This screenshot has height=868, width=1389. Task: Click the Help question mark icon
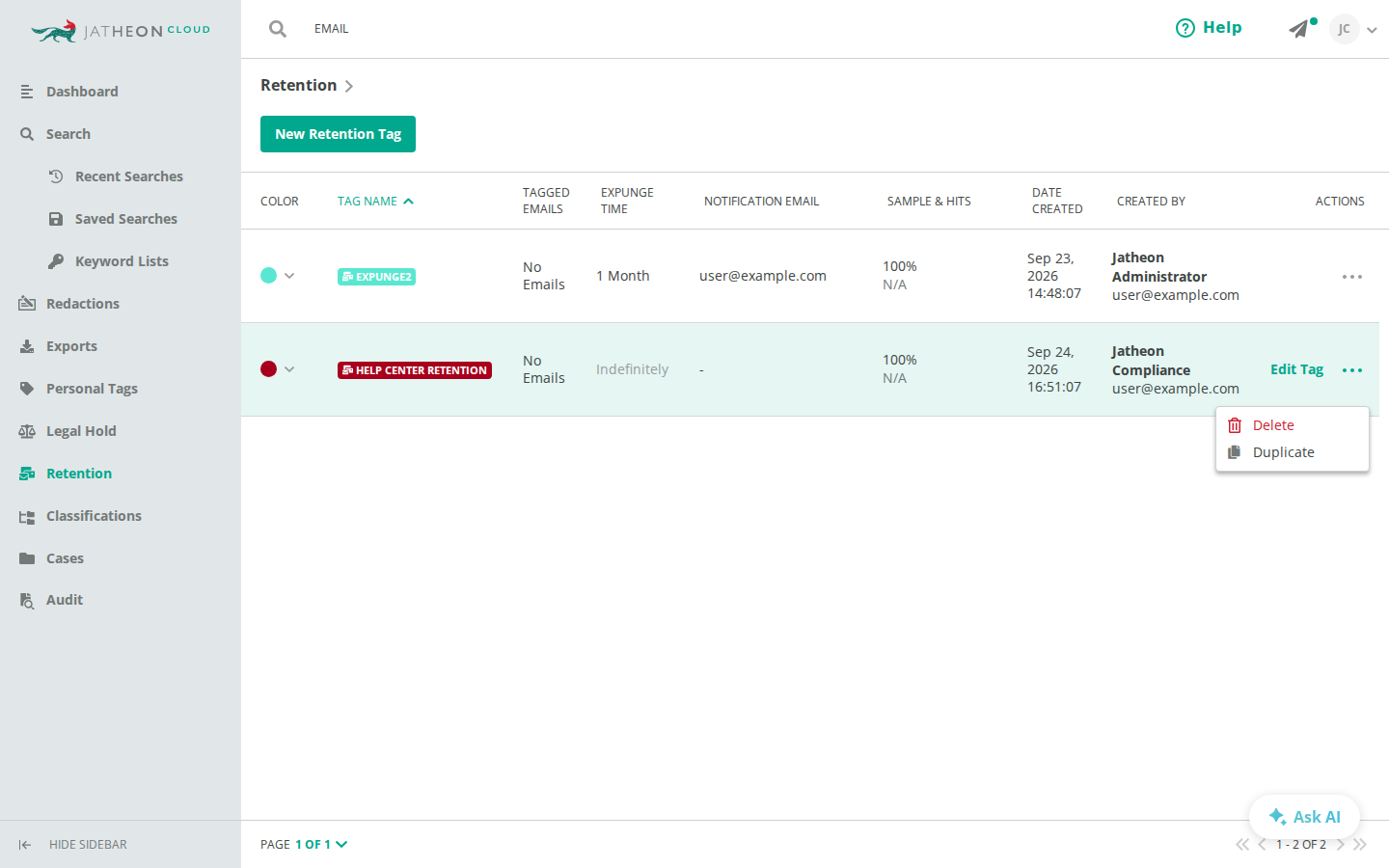(x=1185, y=28)
